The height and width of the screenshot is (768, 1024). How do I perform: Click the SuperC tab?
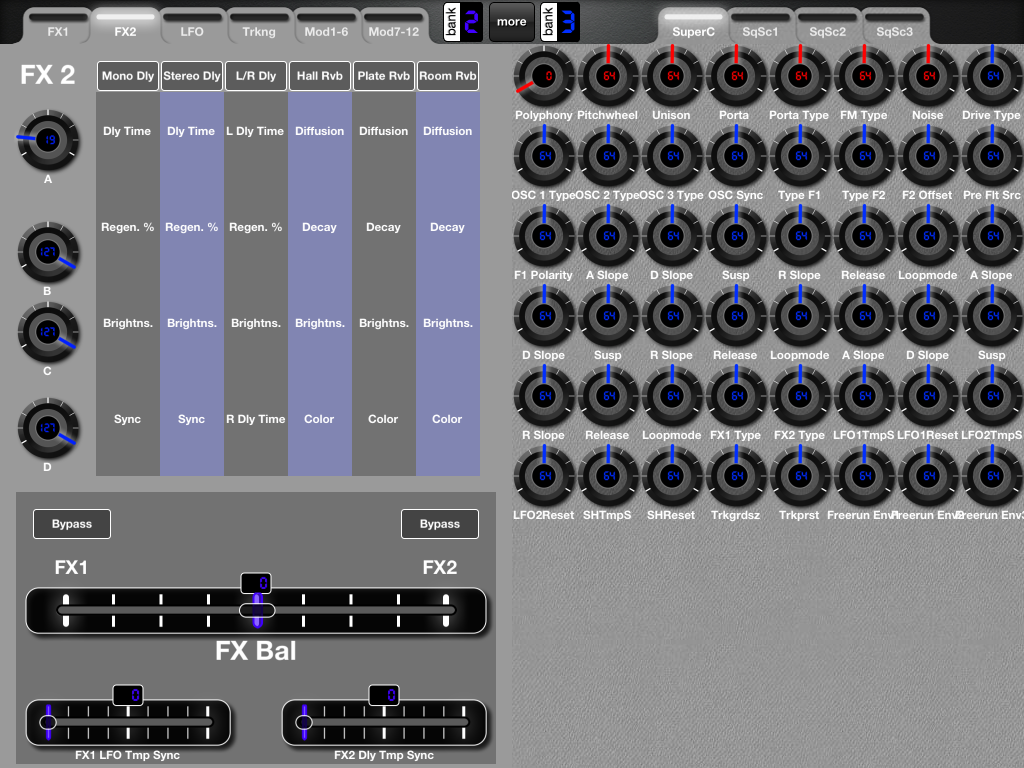click(x=694, y=26)
